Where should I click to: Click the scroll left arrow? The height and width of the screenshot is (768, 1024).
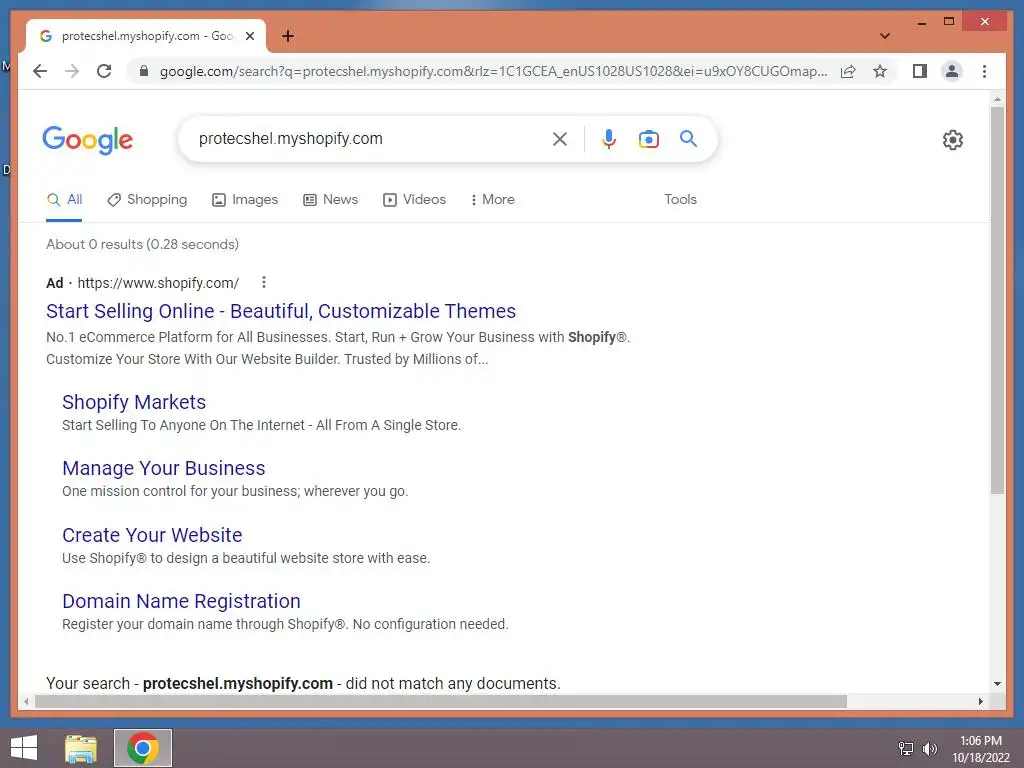pyautogui.click(x=26, y=701)
